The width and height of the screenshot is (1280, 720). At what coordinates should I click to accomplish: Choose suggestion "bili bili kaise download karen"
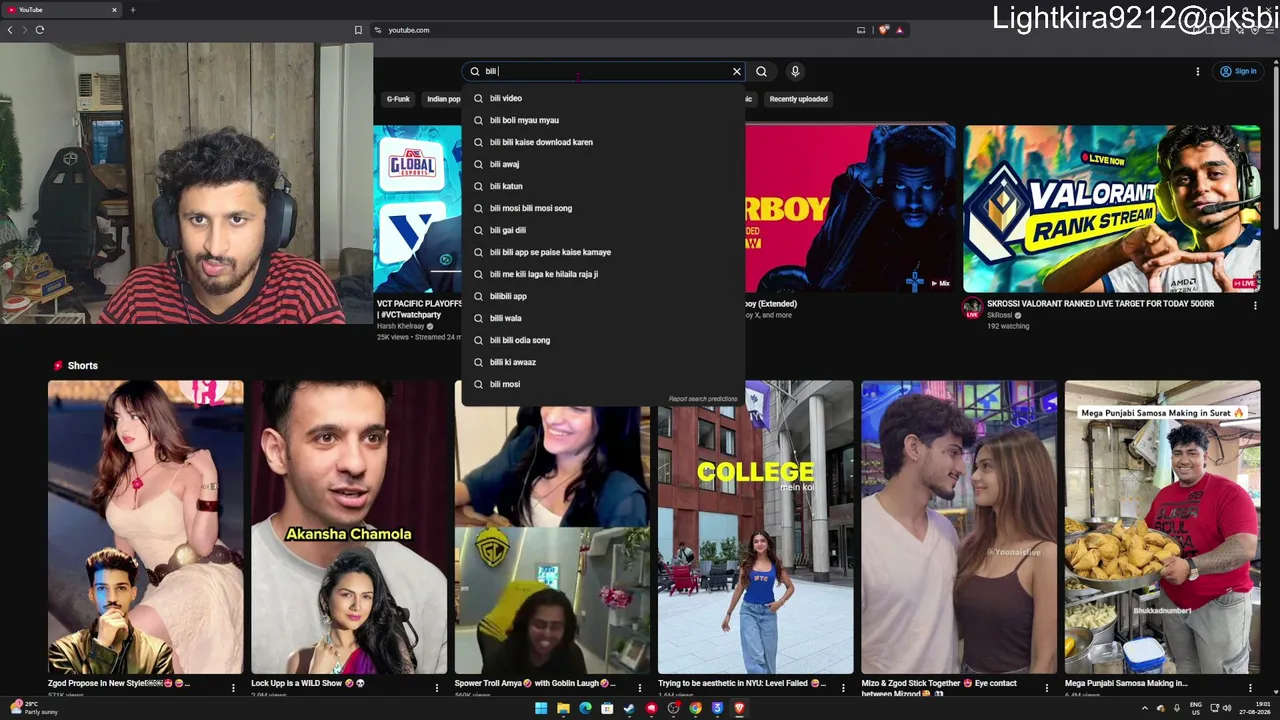coord(603,142)
